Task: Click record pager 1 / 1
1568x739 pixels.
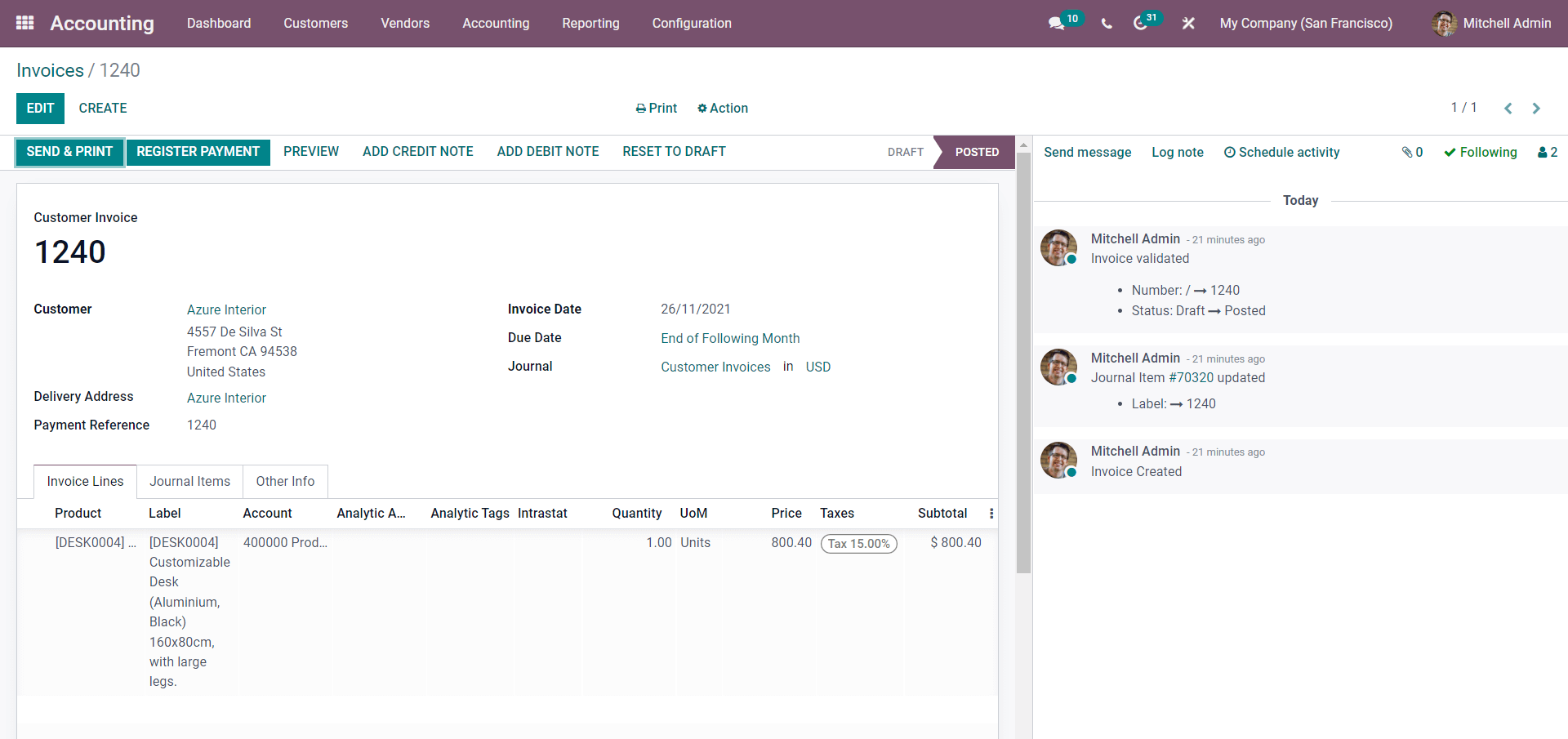Action: [x=1463, y=108]
